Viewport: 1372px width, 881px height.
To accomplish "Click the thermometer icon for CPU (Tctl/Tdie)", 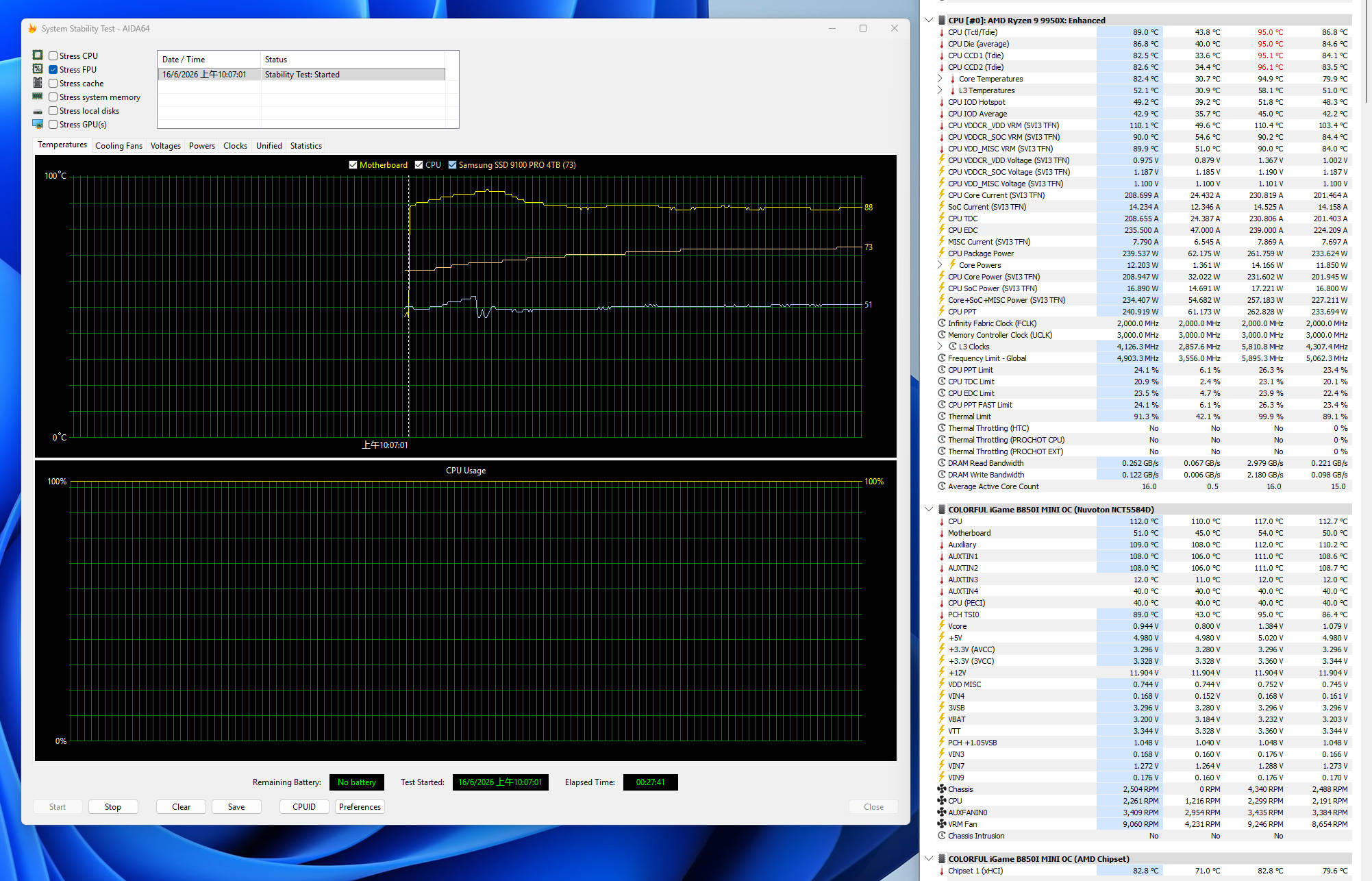I will point(942,32).
